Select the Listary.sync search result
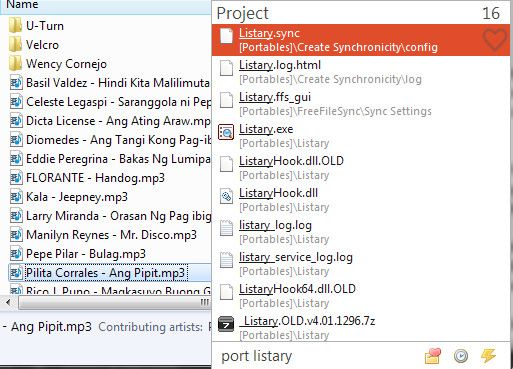The image size is (513, 369). coord(361,40)
